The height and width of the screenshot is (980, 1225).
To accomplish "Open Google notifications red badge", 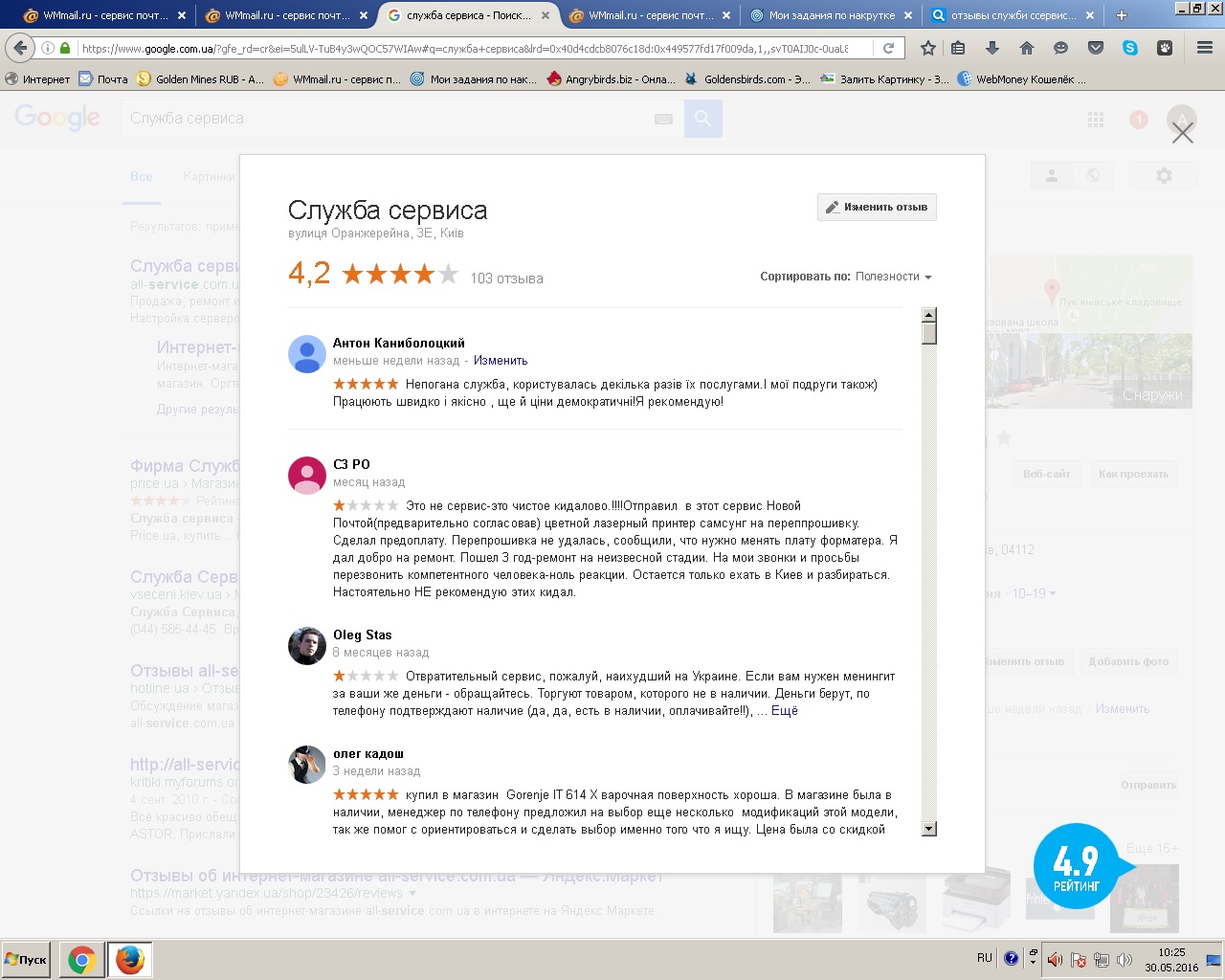I will point(1139,120).
